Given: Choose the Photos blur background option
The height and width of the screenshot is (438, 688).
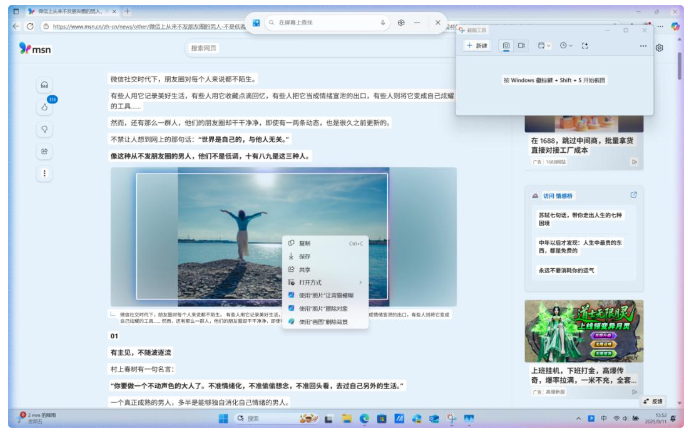Looking at the screenshot, I should click(x=325, y=295).
